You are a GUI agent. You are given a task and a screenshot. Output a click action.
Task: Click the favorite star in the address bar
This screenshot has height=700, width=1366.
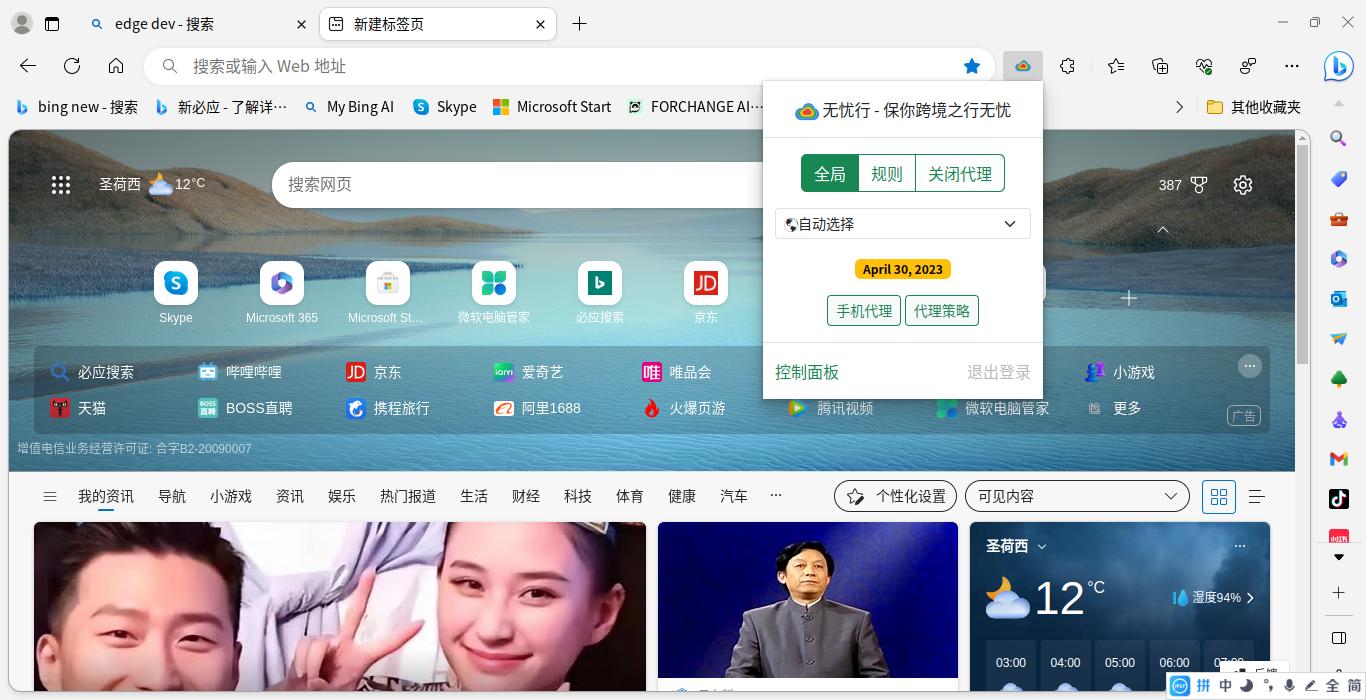[x=972, y=66]
